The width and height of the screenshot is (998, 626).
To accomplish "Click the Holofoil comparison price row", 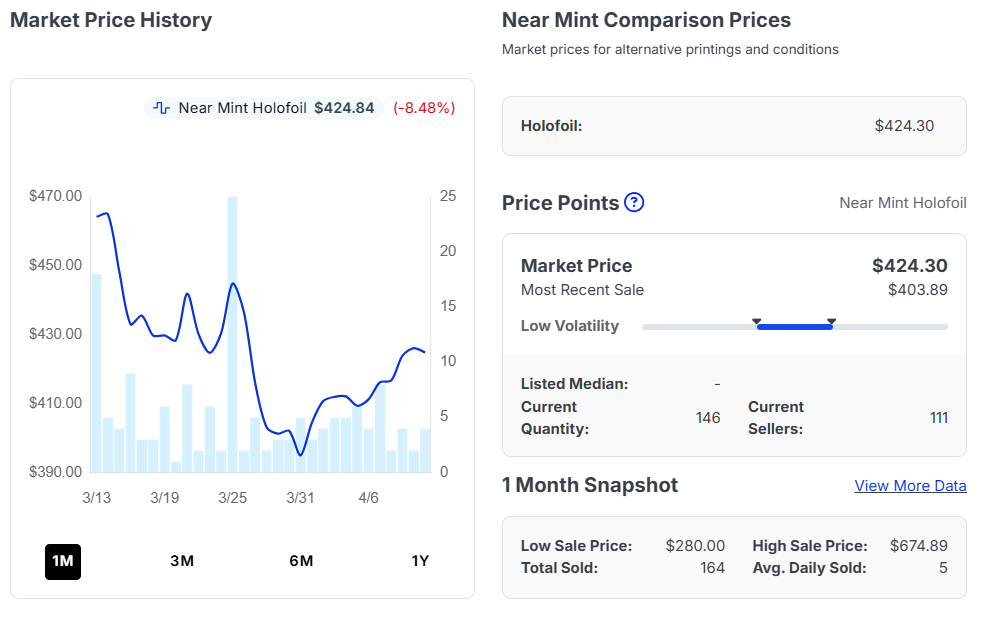I will pyautogui.click(x=733, y=126).
